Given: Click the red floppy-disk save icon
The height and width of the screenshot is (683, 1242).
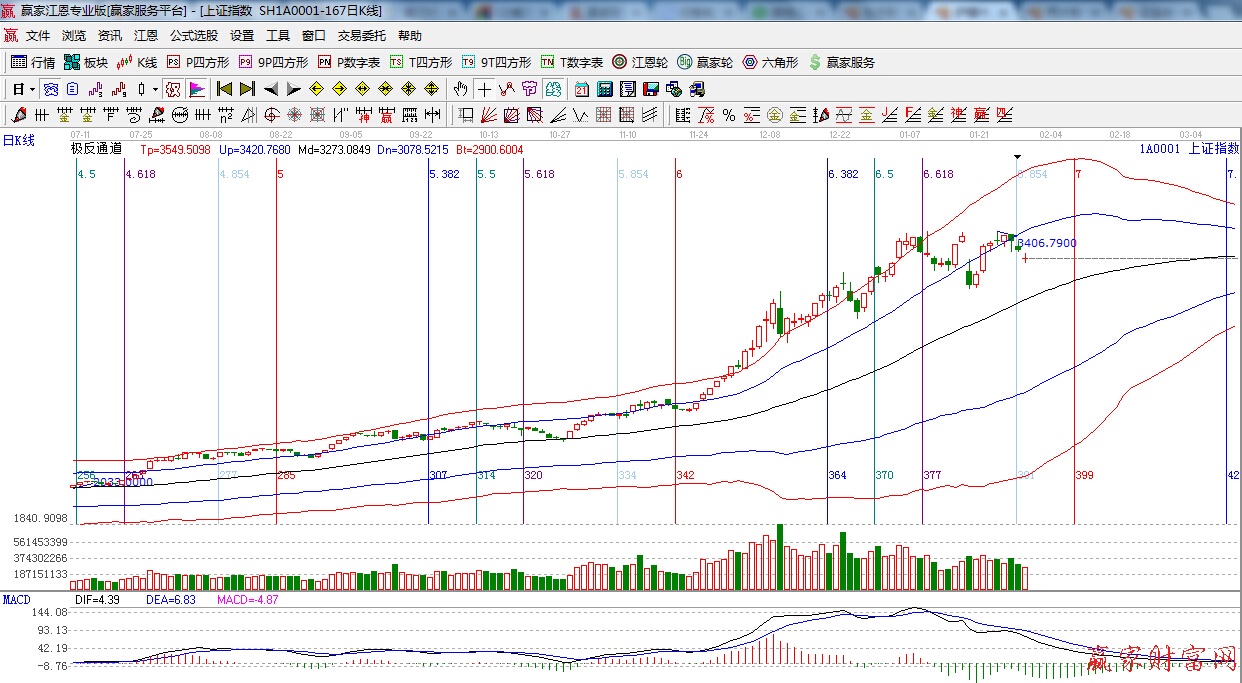Looking at the screenshot, I should coord(651,89).
